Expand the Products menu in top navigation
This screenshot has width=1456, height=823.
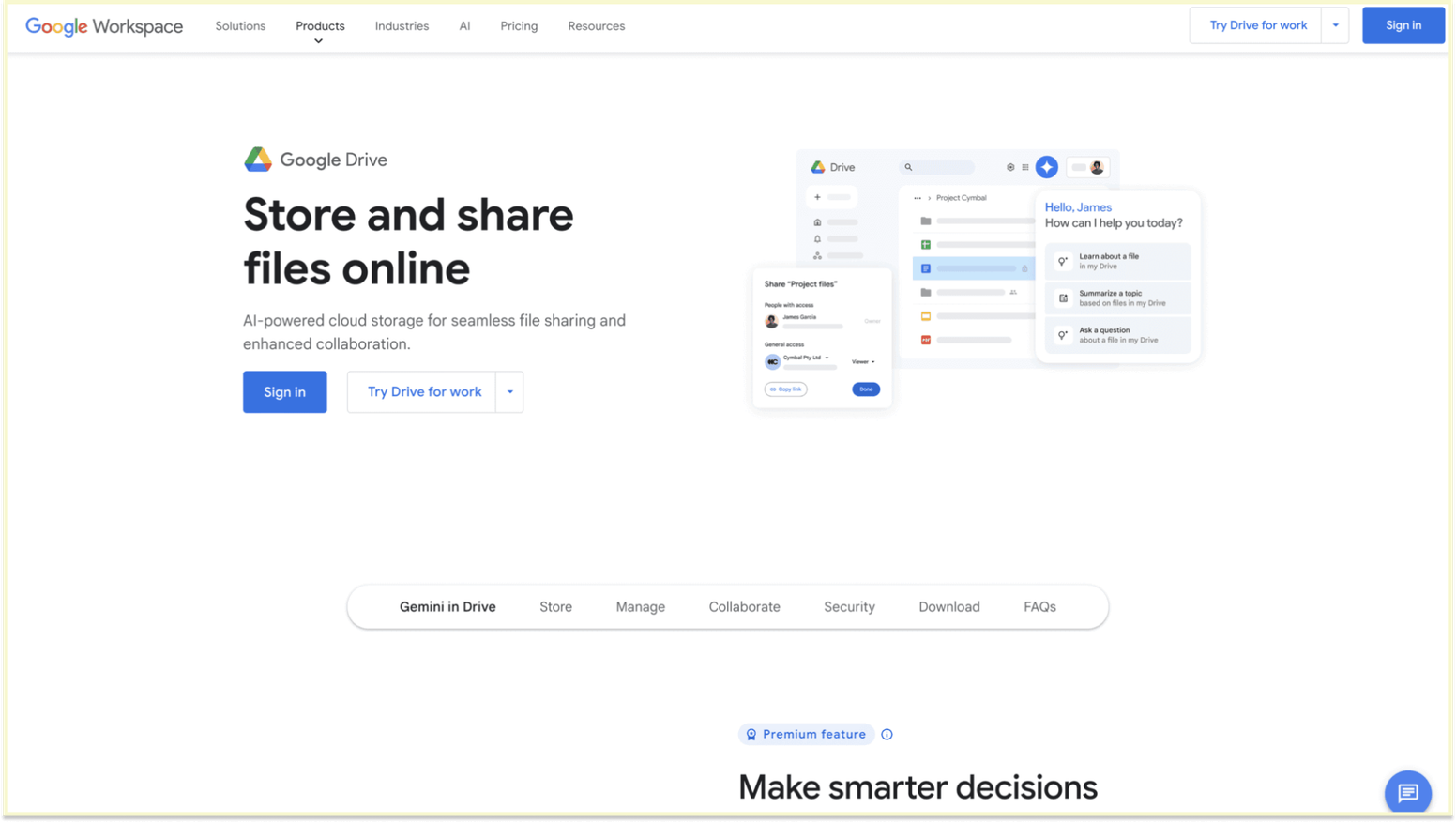(320, 26)
